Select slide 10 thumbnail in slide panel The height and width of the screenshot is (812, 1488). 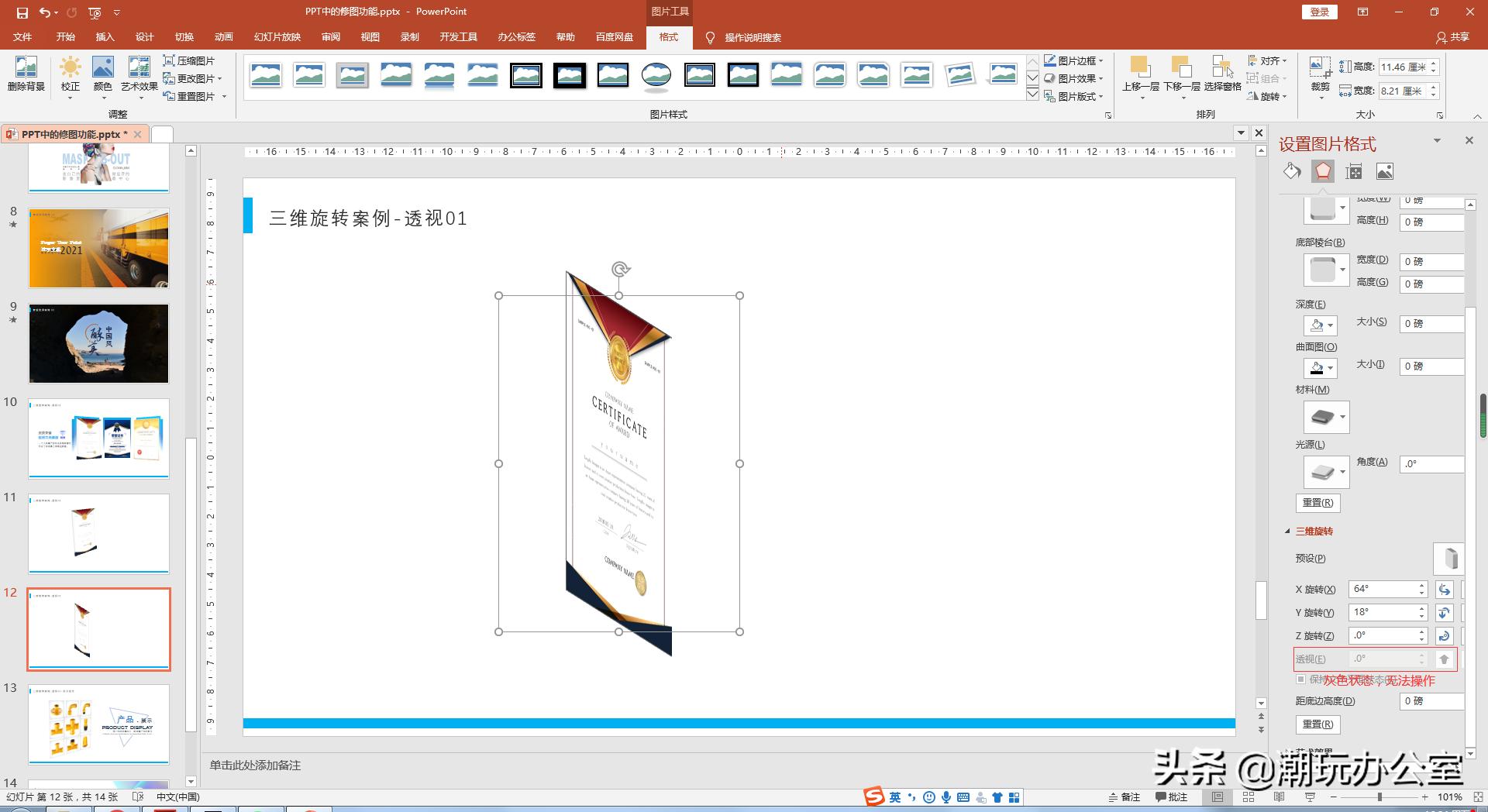point(98,439)
